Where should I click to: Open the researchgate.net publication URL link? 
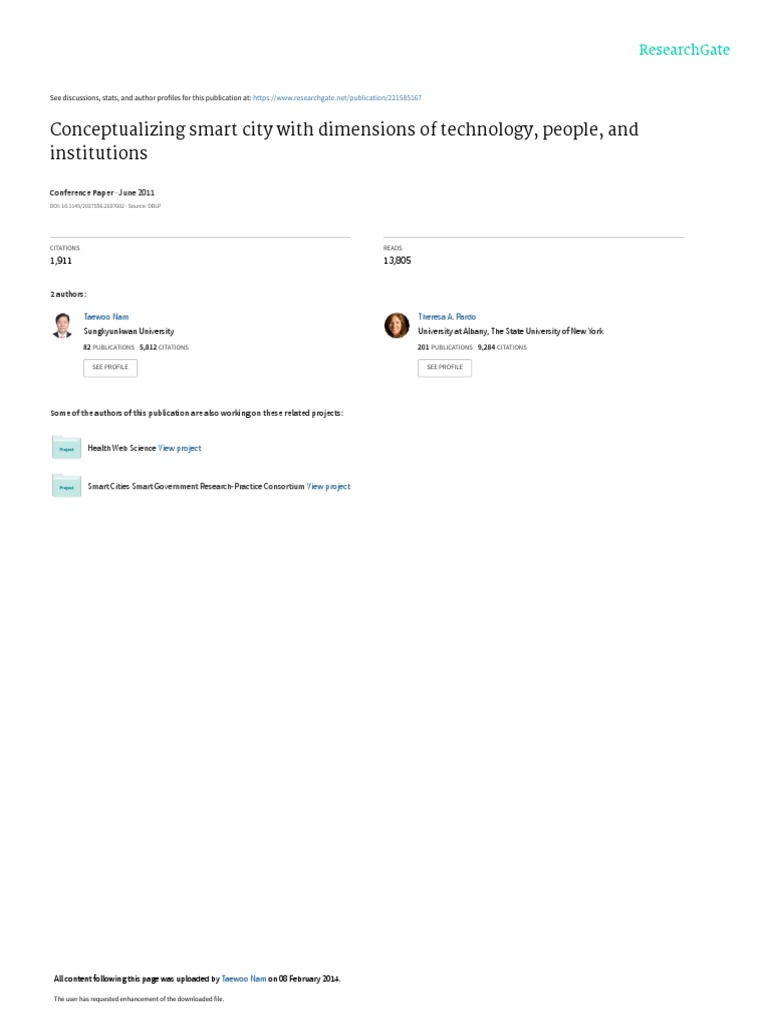click(x=337, y=98)
